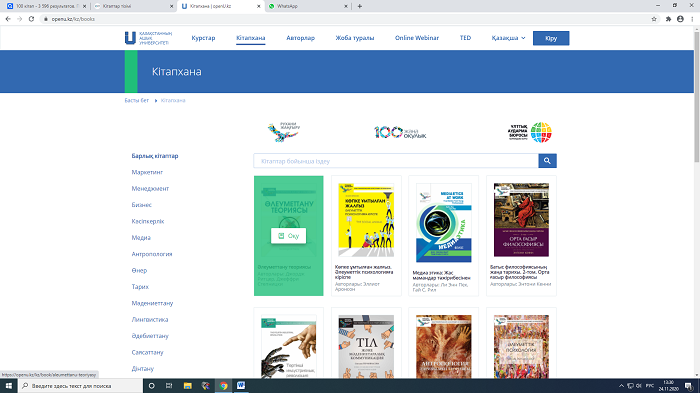Click the book search input field
700x393 pixels.
click(x=396, y=161)
